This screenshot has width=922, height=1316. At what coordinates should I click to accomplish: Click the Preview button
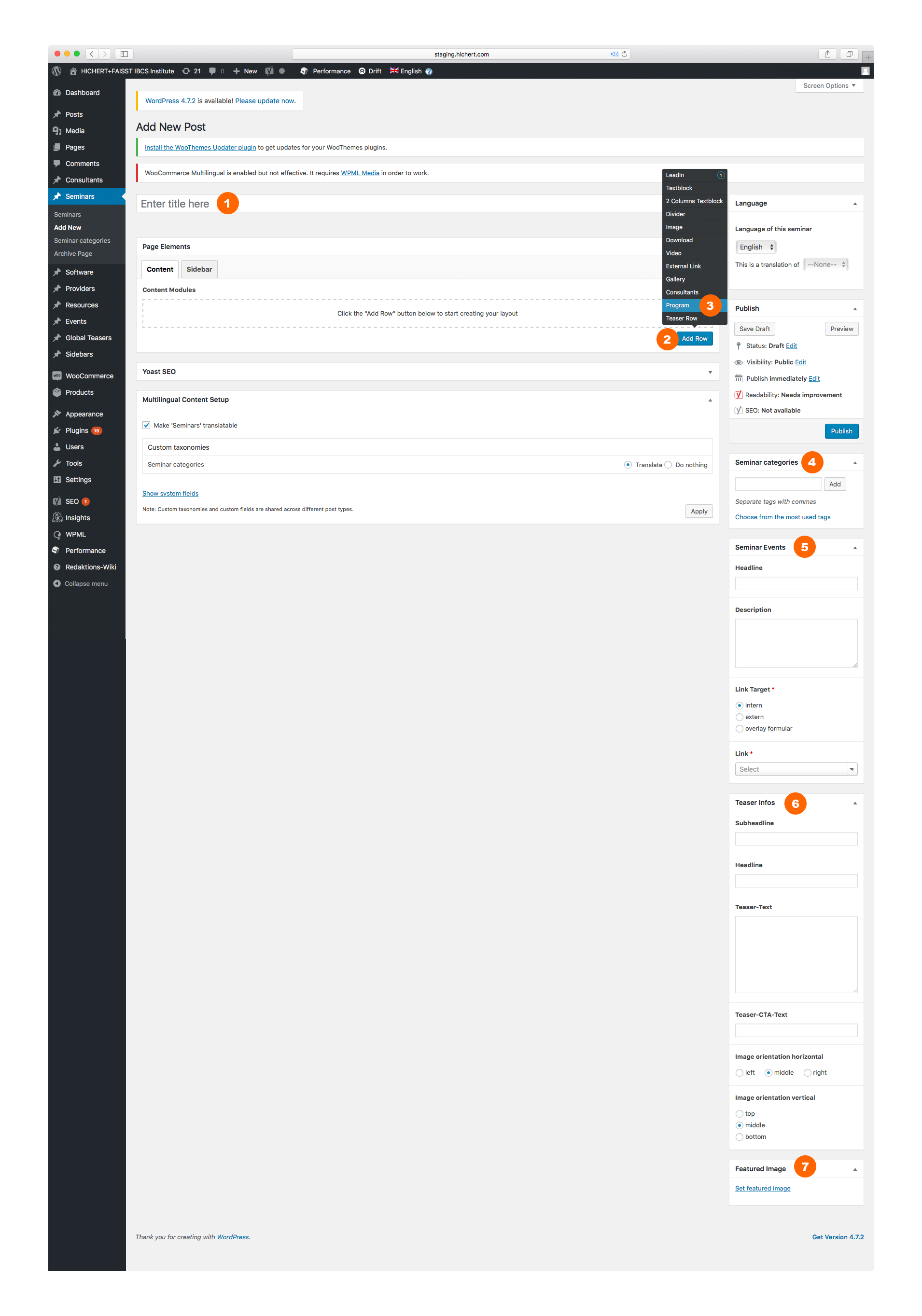point(841,329)
